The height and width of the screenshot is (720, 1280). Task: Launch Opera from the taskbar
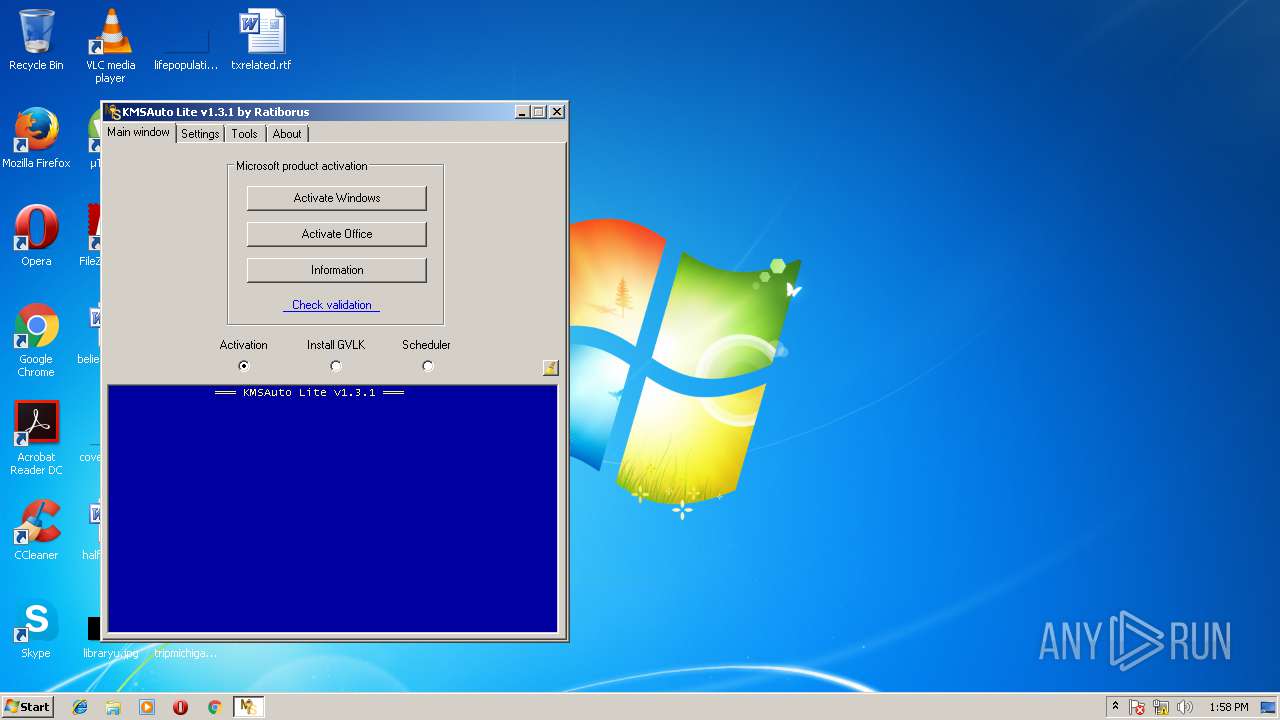[181, 707]
